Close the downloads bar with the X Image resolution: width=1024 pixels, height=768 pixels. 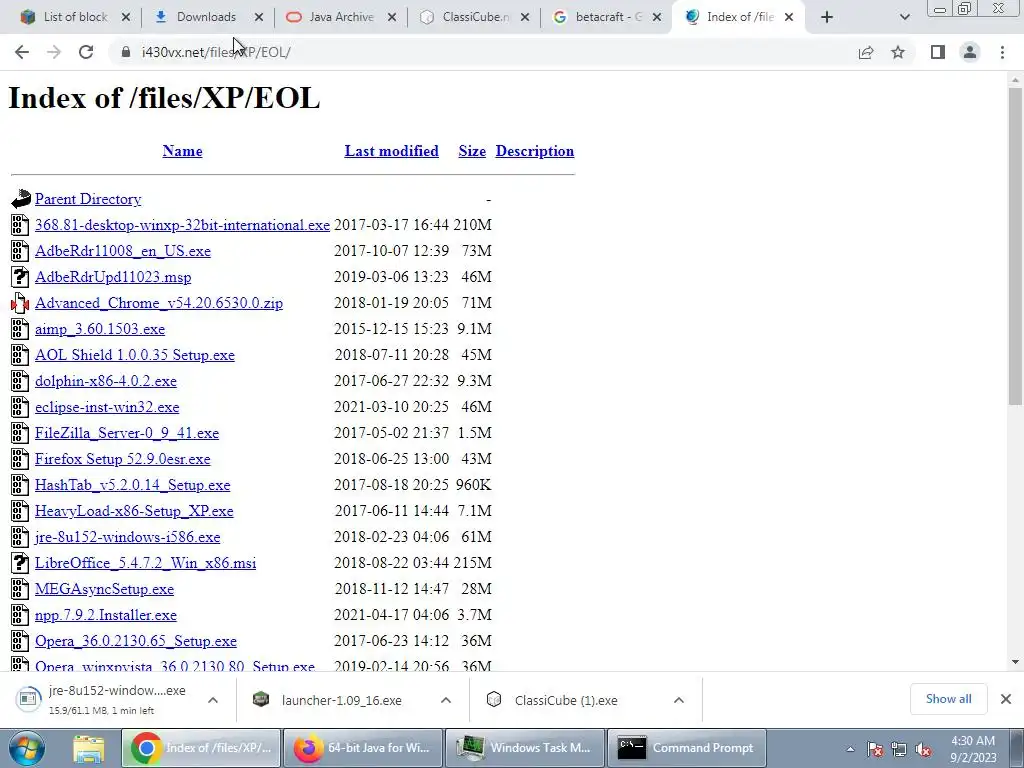pos(1006,699)
